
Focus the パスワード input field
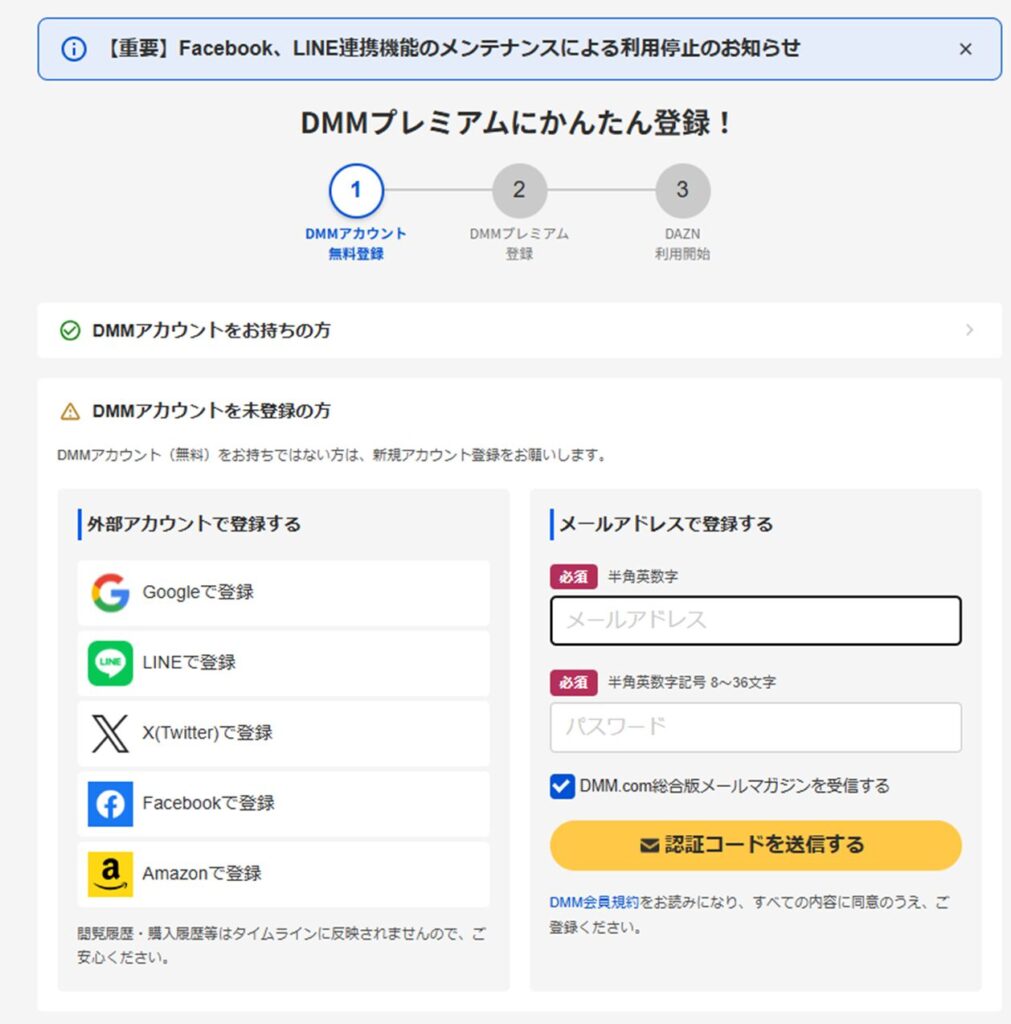[x=756, y=727]
